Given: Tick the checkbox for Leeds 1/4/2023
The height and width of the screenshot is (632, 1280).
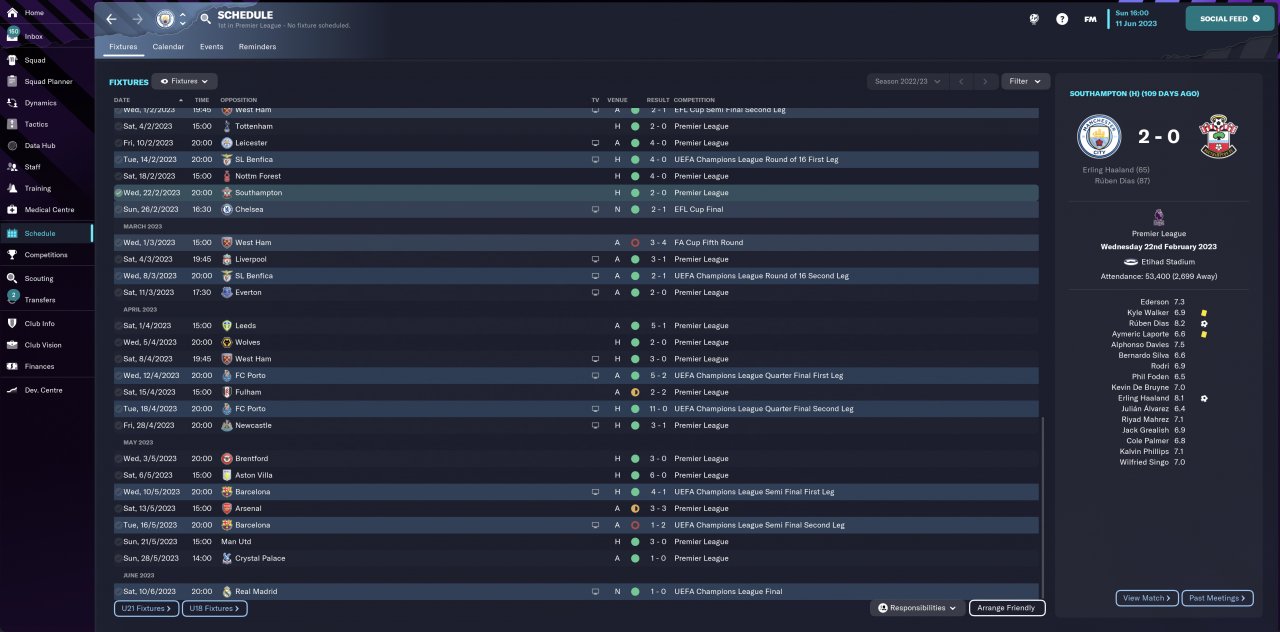Looking at the screenshot, I should [x=119, y=326].
